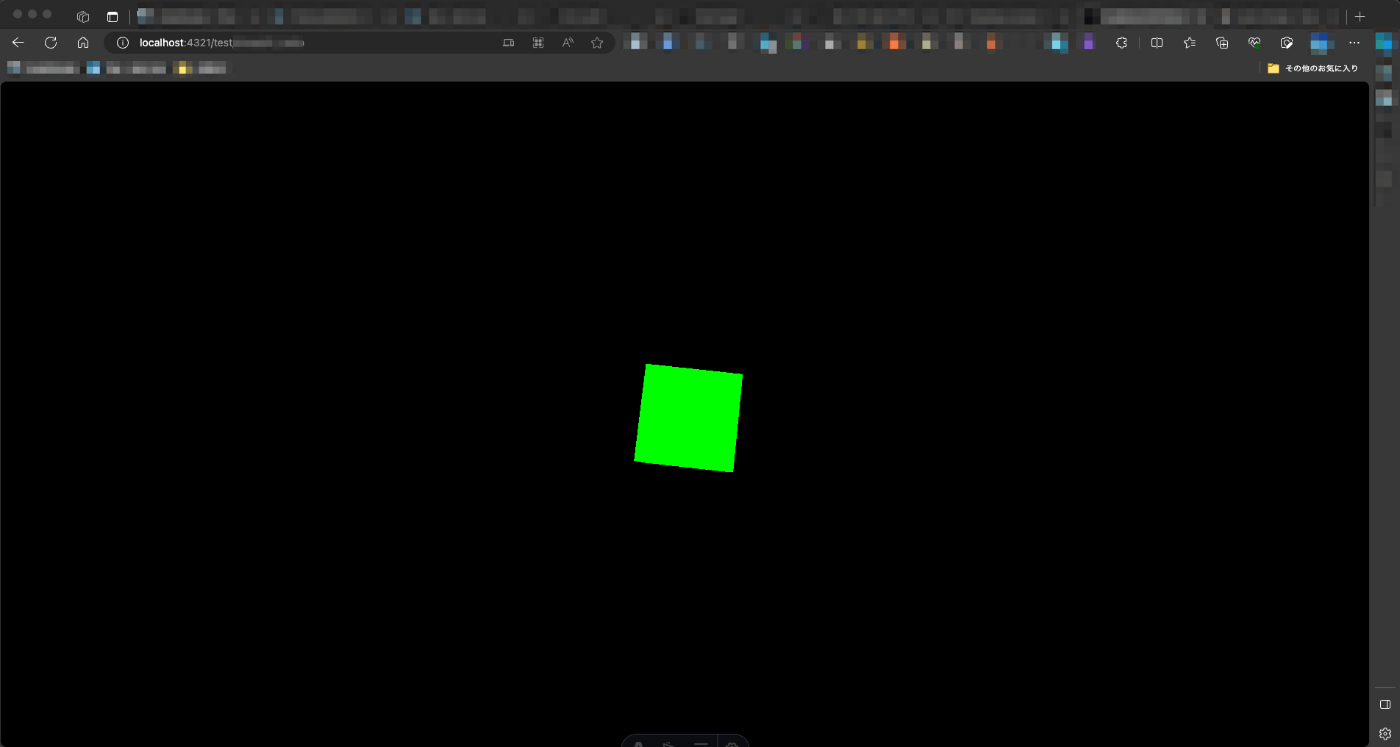The height and width of the screenshot is (747, 1400).
Task: Open the QR code/apps grid icon in the address bar
Action: 538,43
